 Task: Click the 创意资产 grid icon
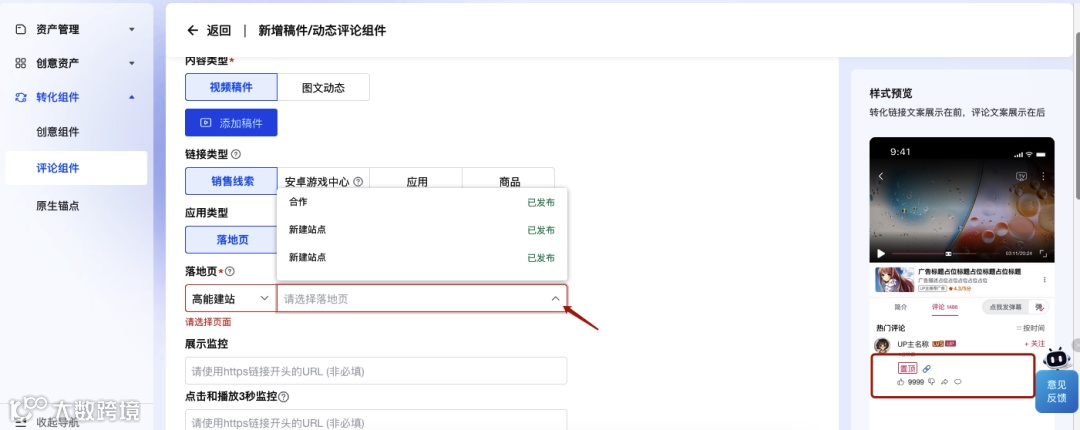coord(21,63)
